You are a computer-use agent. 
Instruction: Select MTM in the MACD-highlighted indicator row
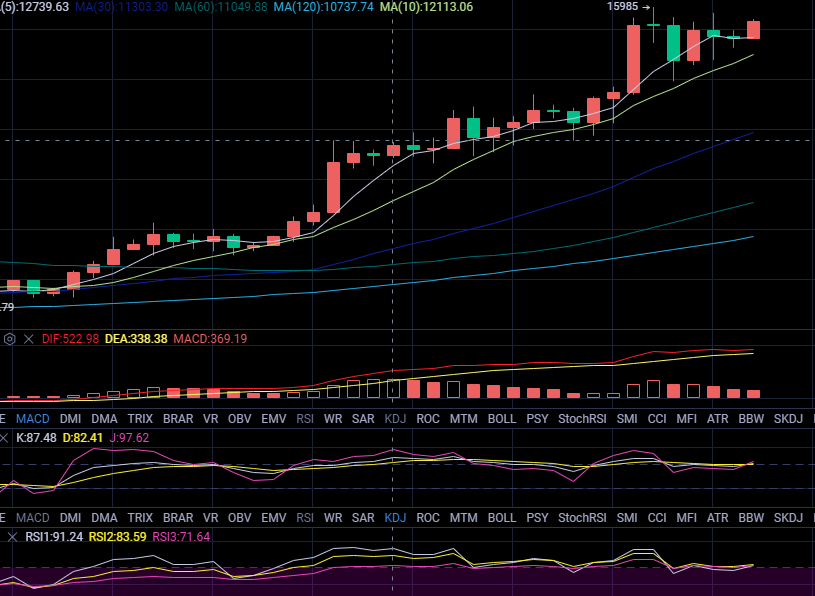coord(464,419)
